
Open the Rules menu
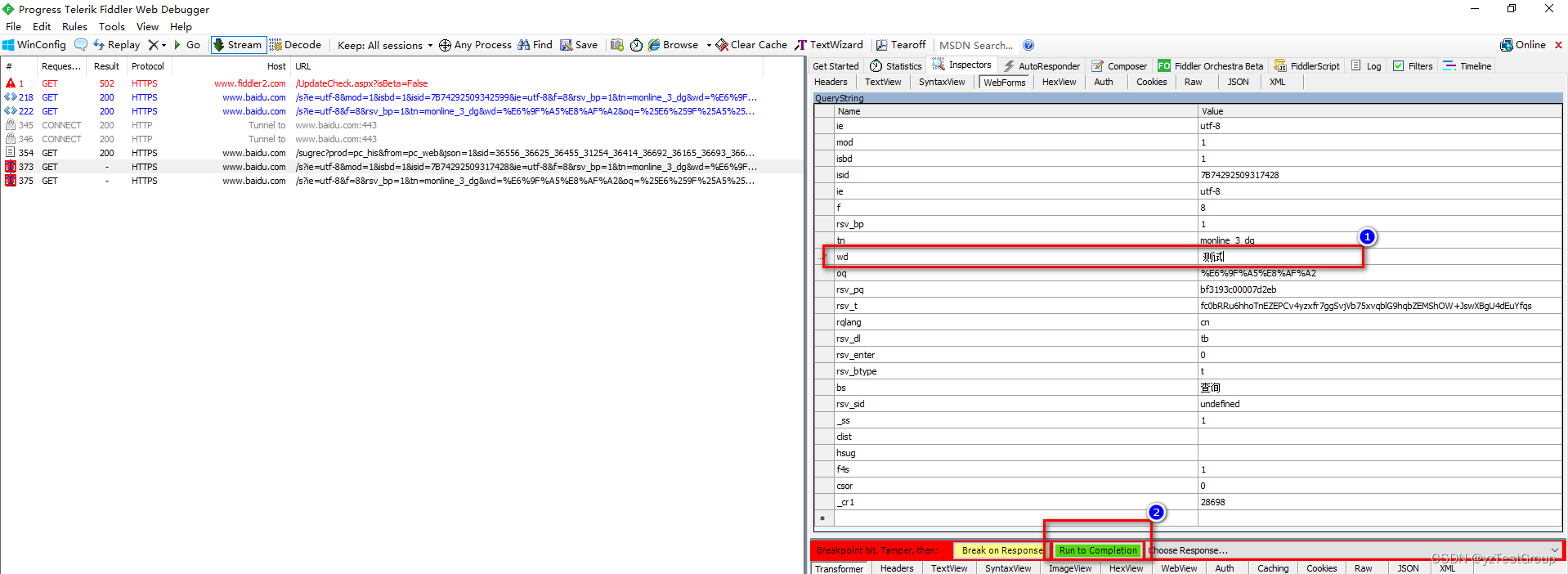[x=74, y=26]
